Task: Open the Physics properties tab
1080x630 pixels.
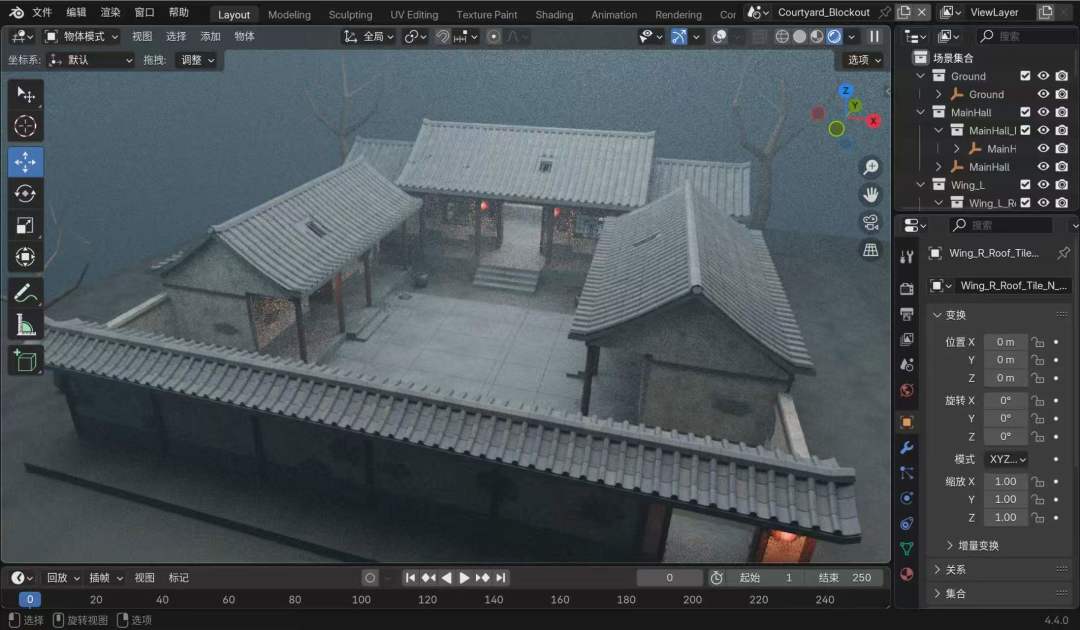Action: 907,498
